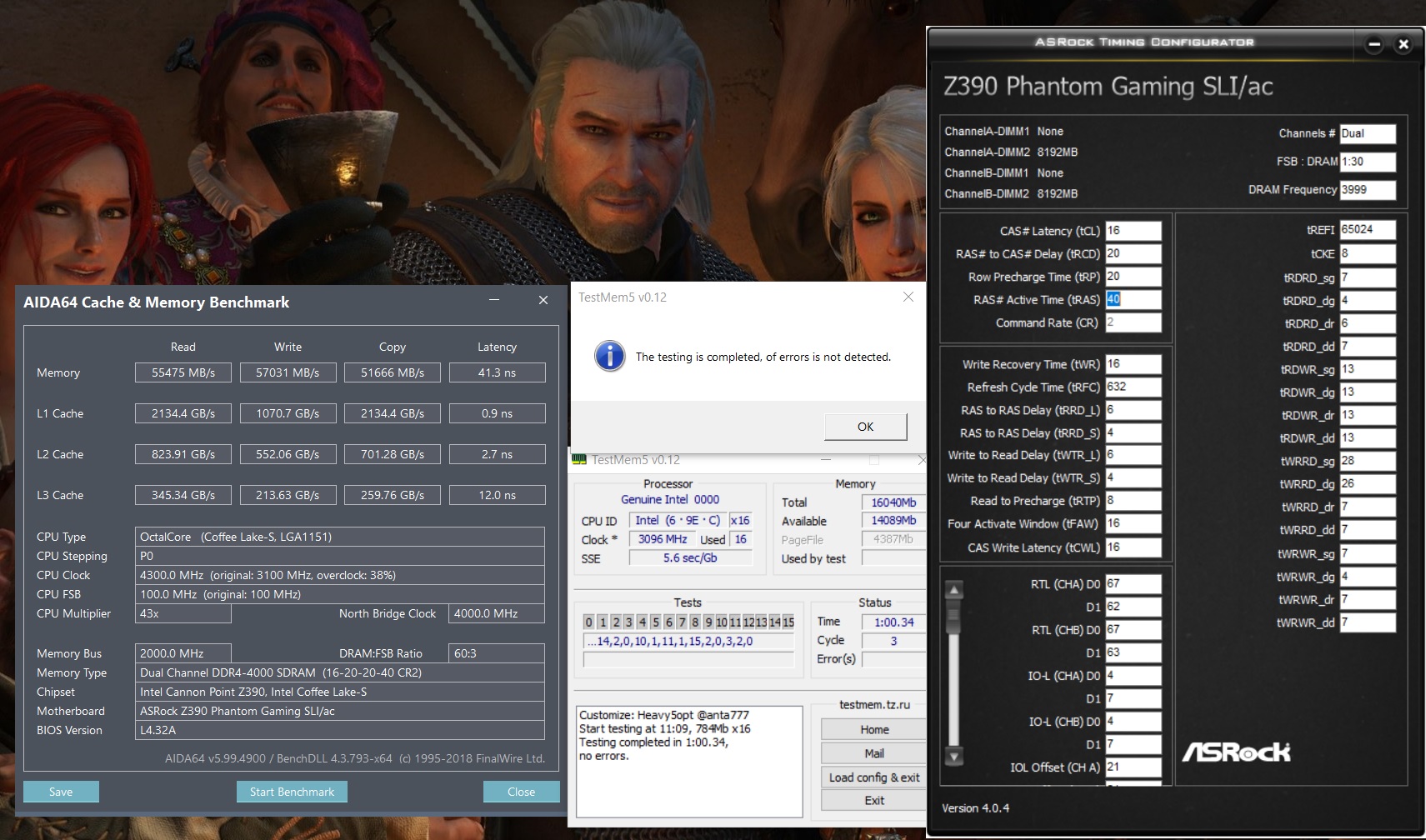The width and height of the screenshot is (1426, 840).
Task: Click the tRDRD_sg value field
Action: click(1368, 277)
